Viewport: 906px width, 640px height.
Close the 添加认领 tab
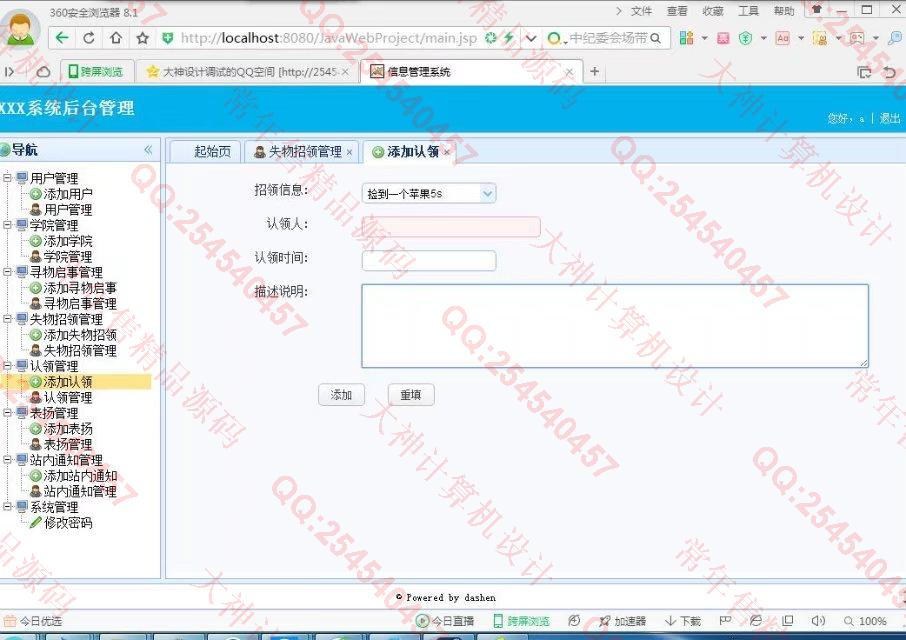click(447, 153)
